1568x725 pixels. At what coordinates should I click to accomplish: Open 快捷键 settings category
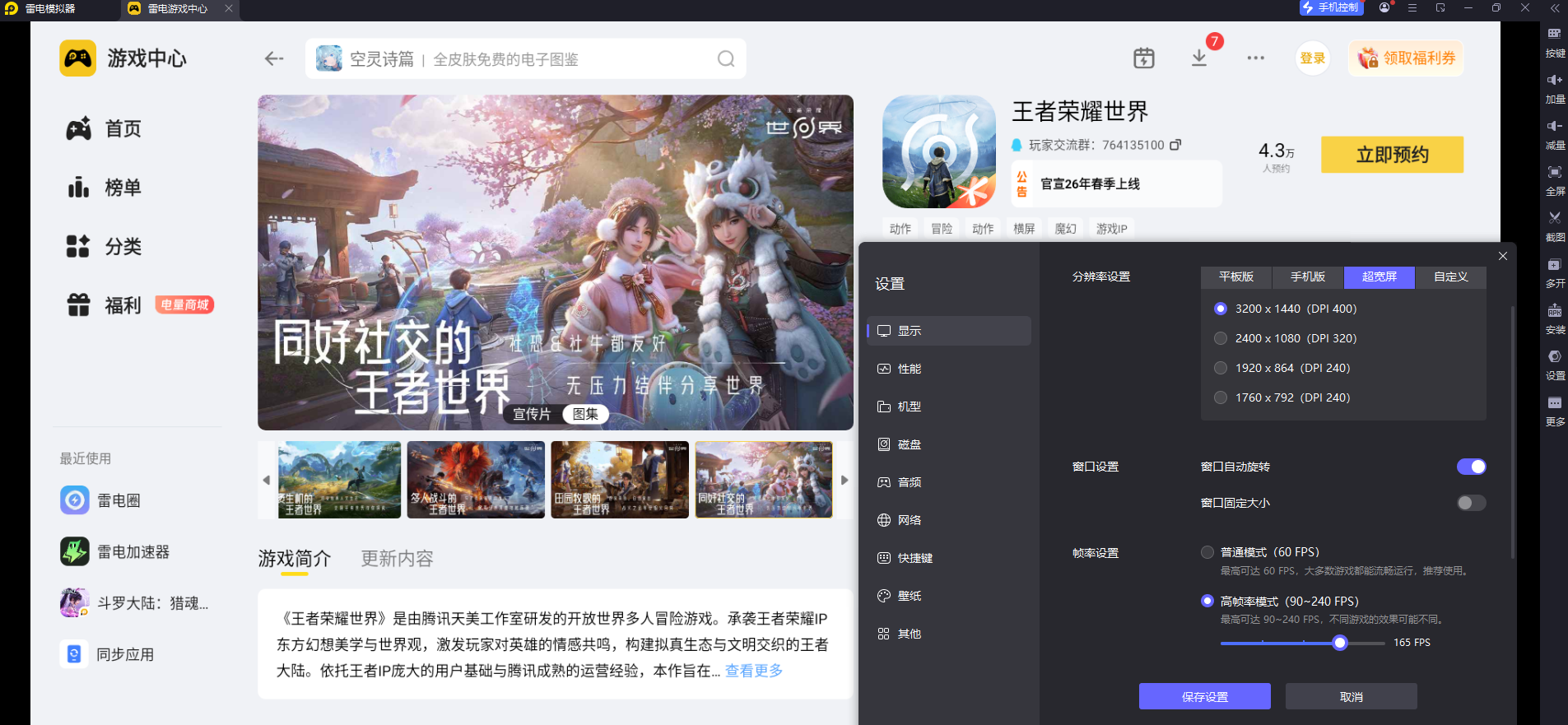coord(949,558)
